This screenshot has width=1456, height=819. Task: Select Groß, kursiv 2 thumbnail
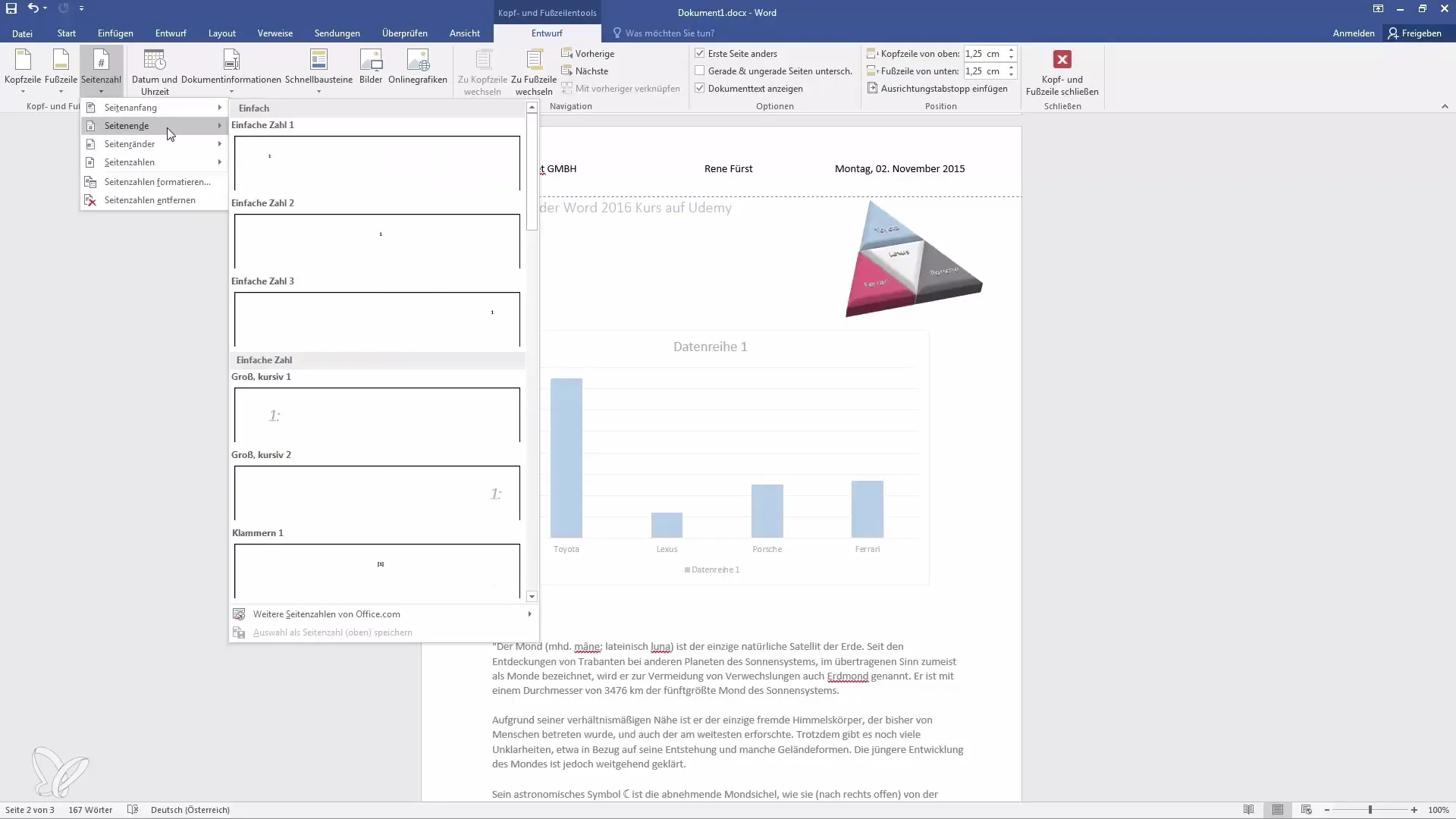tap(377, 493)
